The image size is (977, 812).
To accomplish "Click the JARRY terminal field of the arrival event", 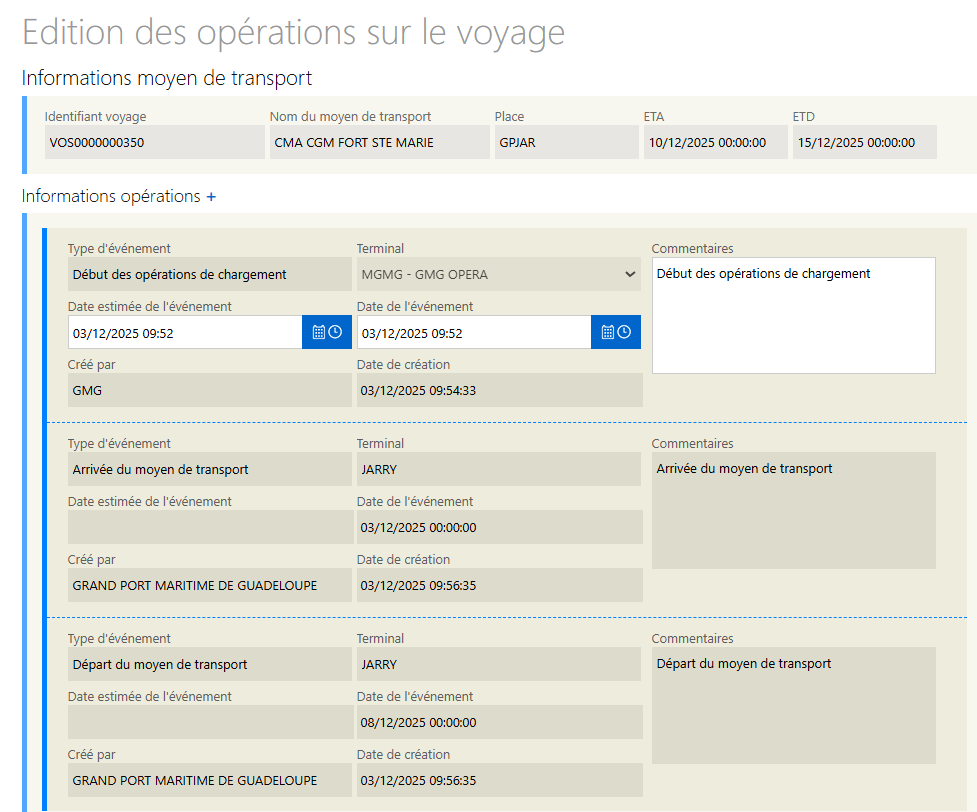I will click(498, 469).
